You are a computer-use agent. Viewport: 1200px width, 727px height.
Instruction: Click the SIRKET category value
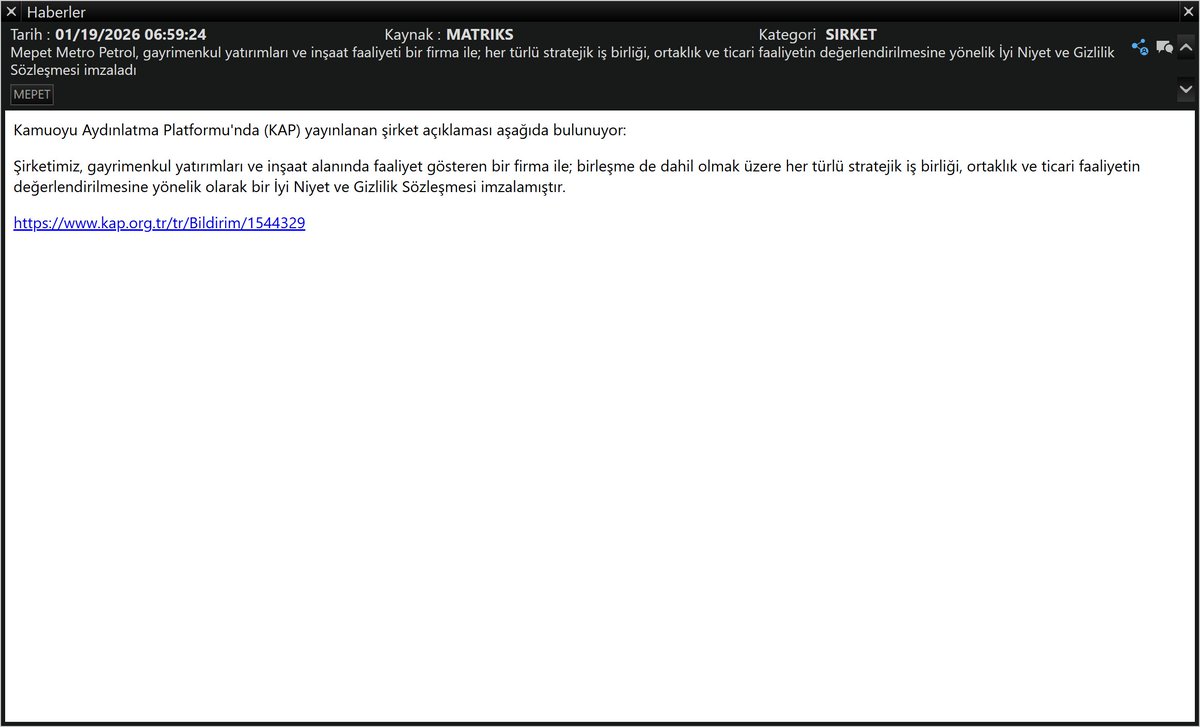(x=851, y=35)
